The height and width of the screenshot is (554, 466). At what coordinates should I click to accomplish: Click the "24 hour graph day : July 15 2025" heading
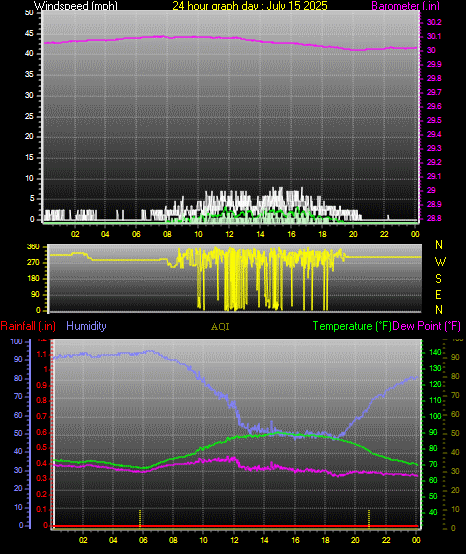[250, 6]
